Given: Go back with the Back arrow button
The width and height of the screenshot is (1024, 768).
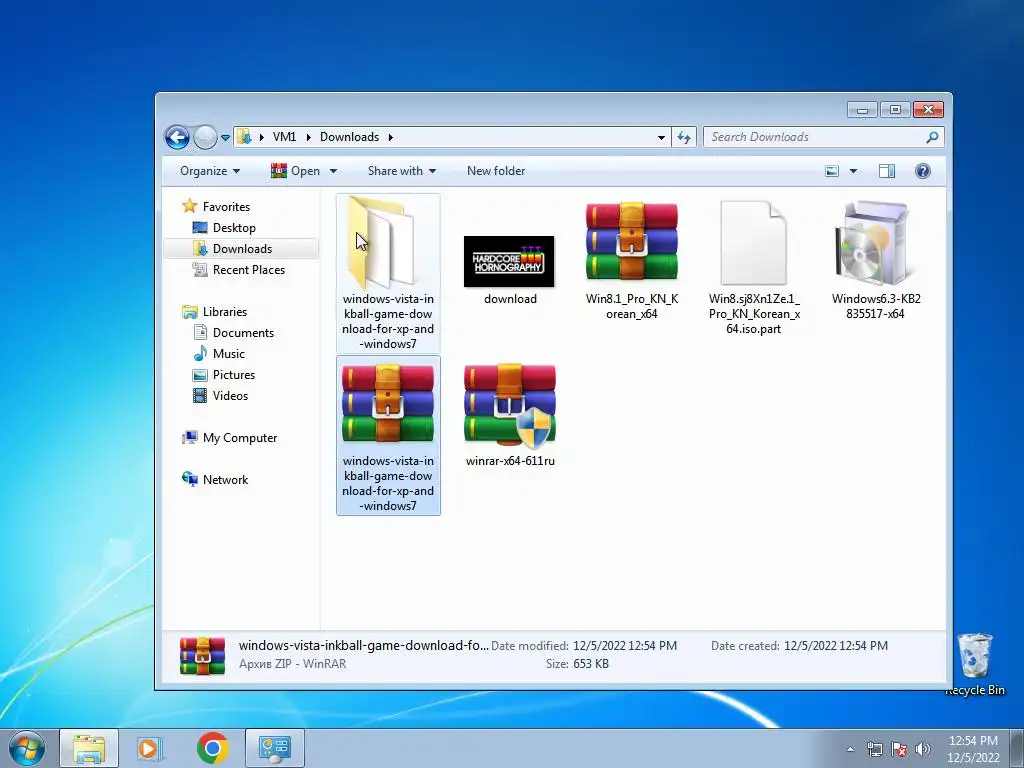Looking at the screenshot, I should [177, 137].
